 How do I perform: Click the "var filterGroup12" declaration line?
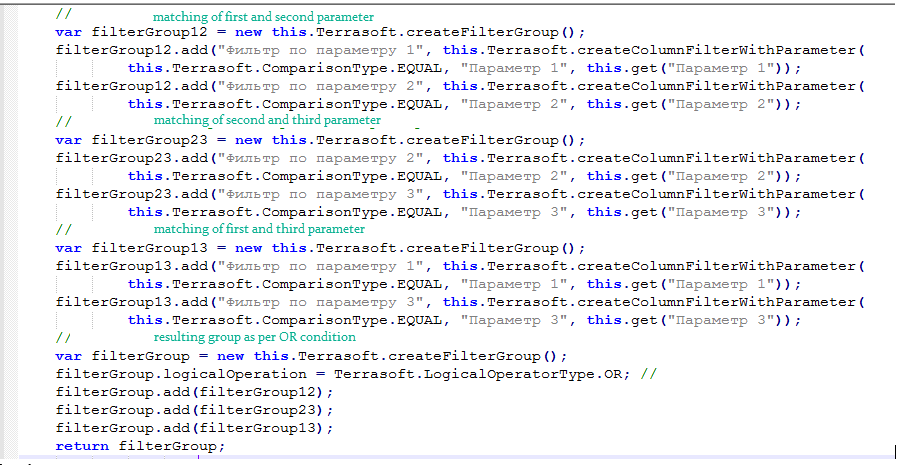pyautogui.click(x=320, y=32)
